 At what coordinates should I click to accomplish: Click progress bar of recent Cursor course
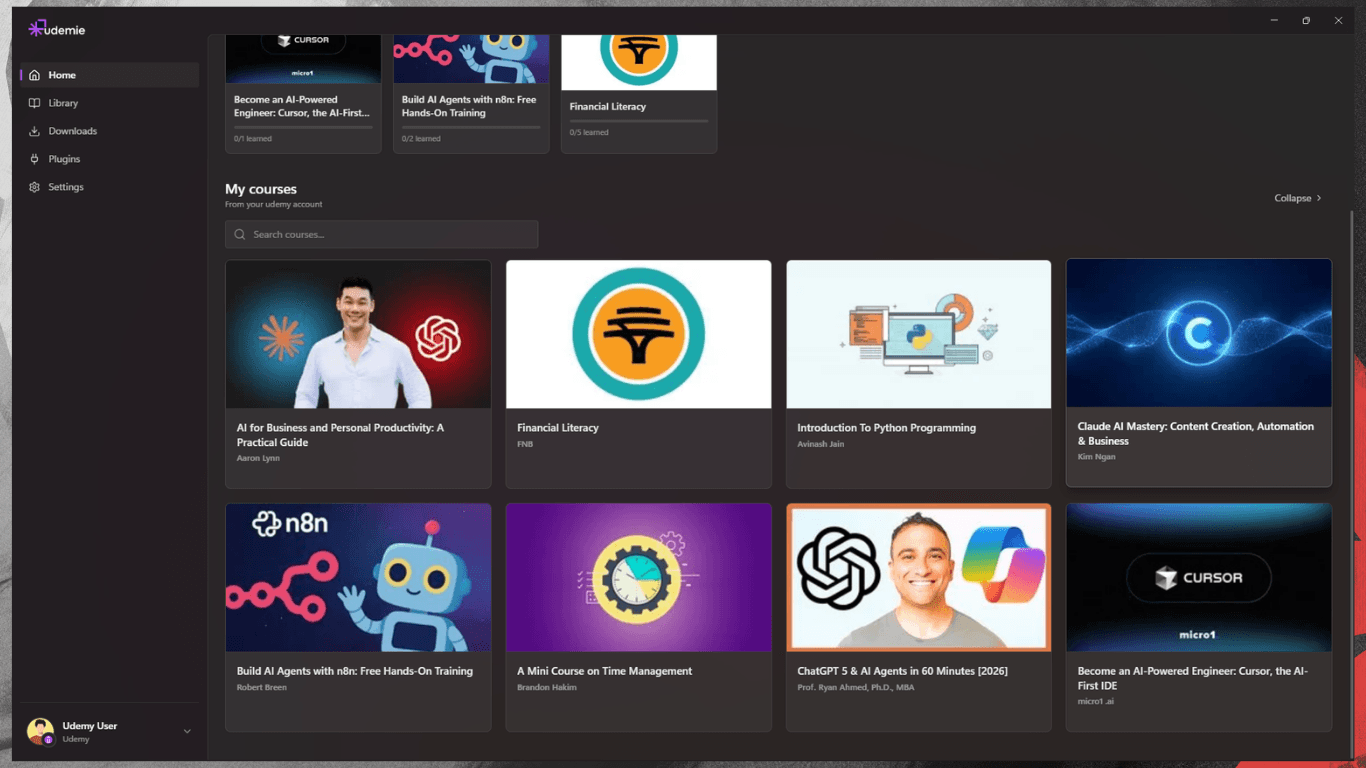click(x=303, y=127)
